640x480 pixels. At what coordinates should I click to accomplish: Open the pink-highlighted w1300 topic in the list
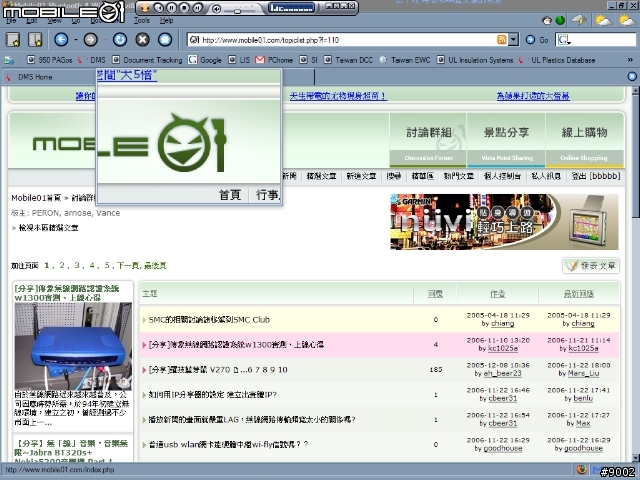(x=236, y=344)
